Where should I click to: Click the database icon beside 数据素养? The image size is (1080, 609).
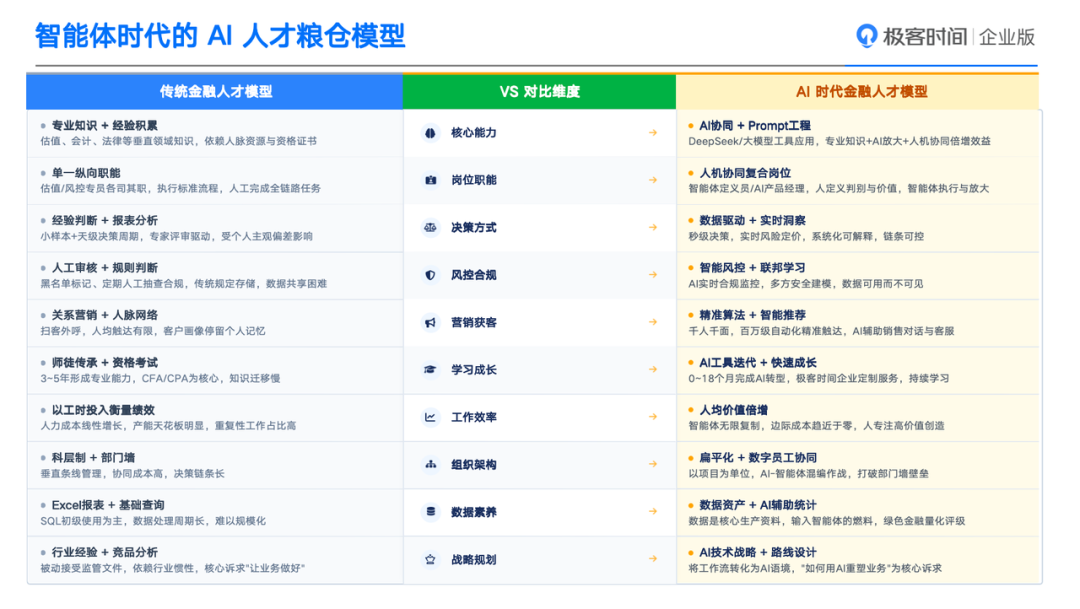click(x=430, y=512)
